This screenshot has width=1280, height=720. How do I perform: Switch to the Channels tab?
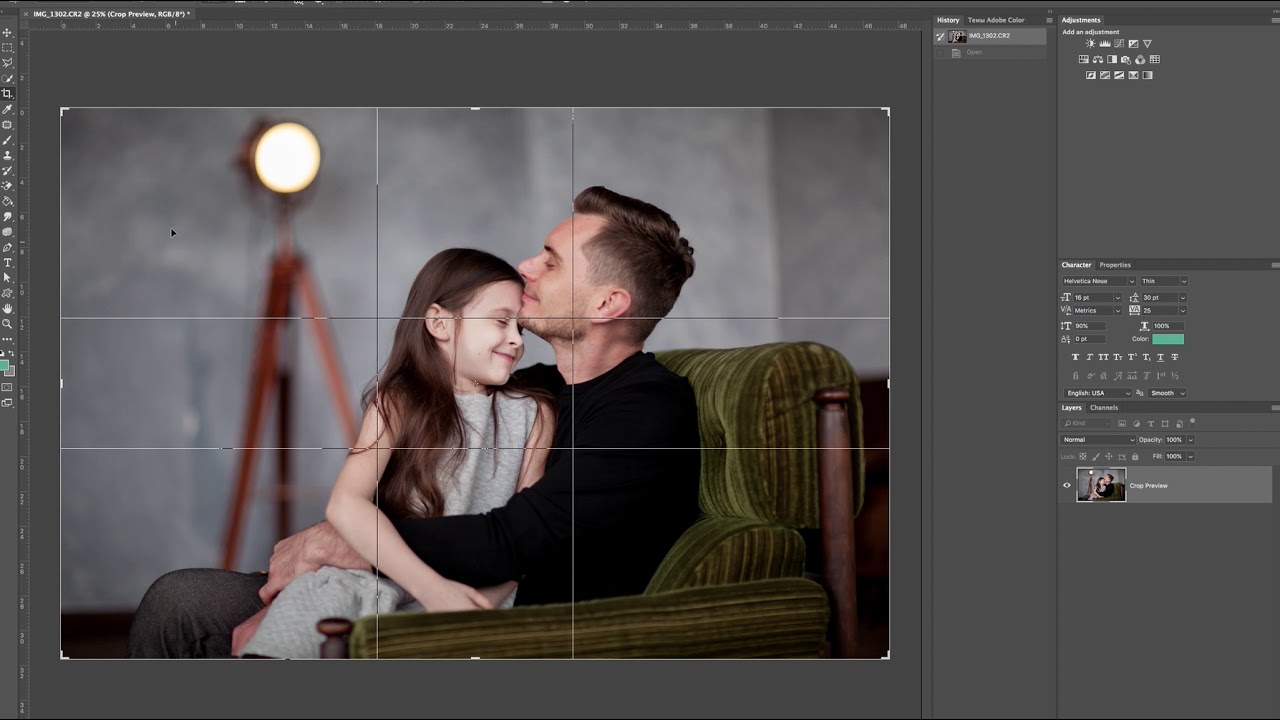(1104, 408)
